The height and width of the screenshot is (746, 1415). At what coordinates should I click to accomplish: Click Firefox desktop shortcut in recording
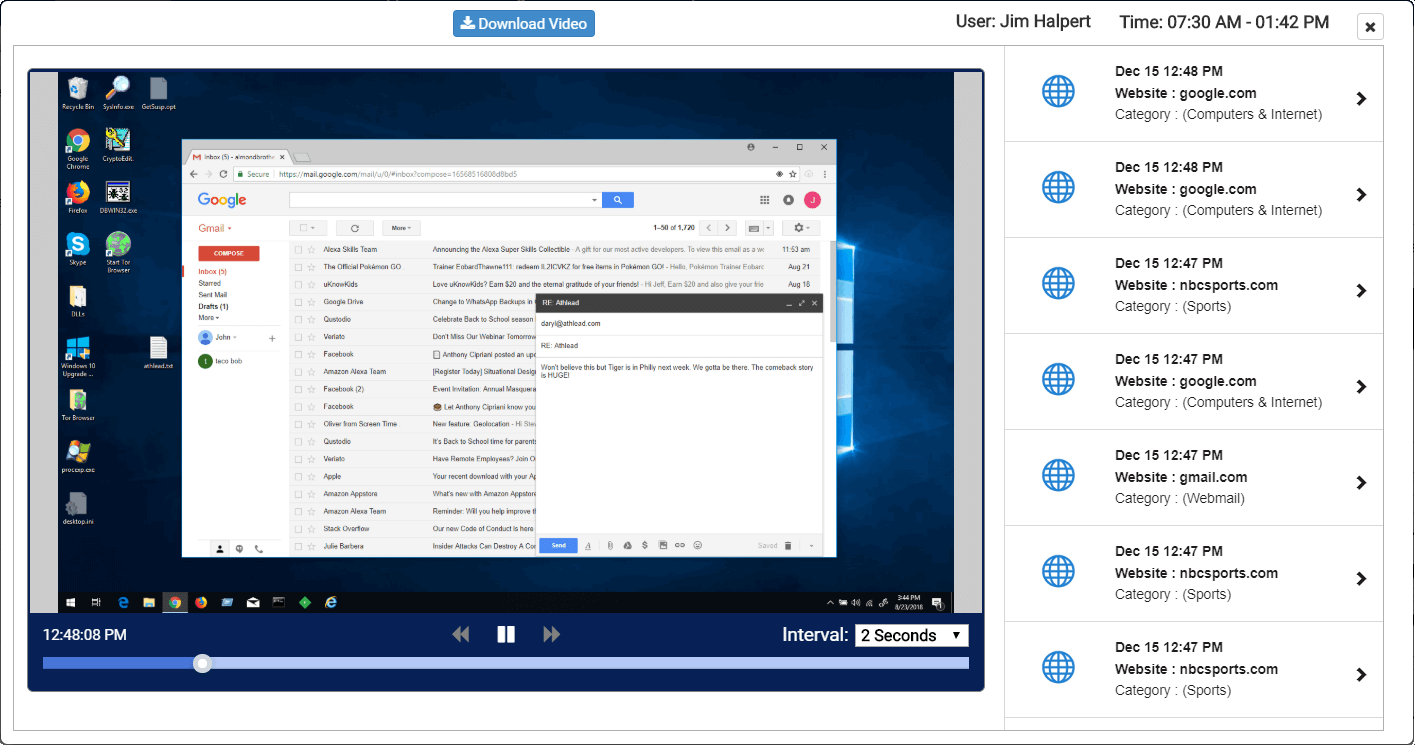[78, 196]
